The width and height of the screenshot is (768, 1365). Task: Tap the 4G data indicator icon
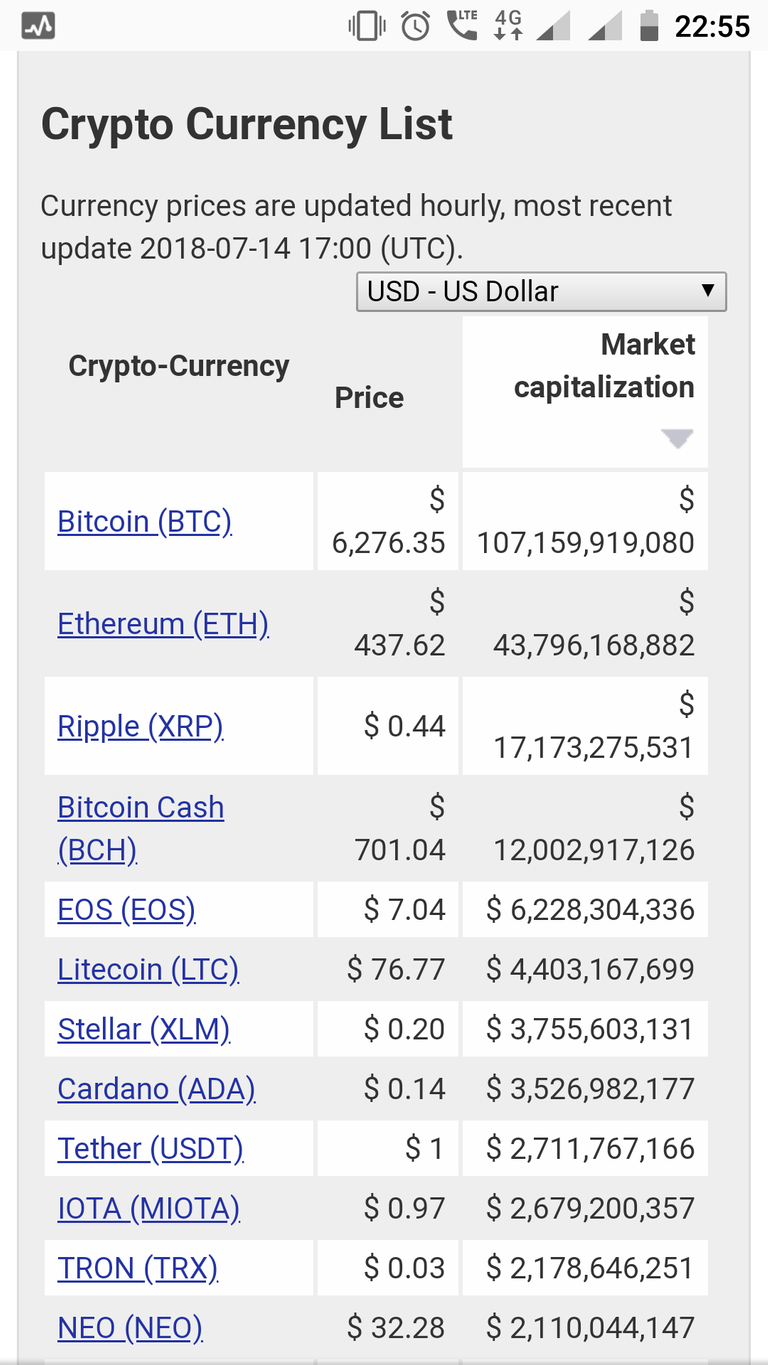tap(509, 25)
